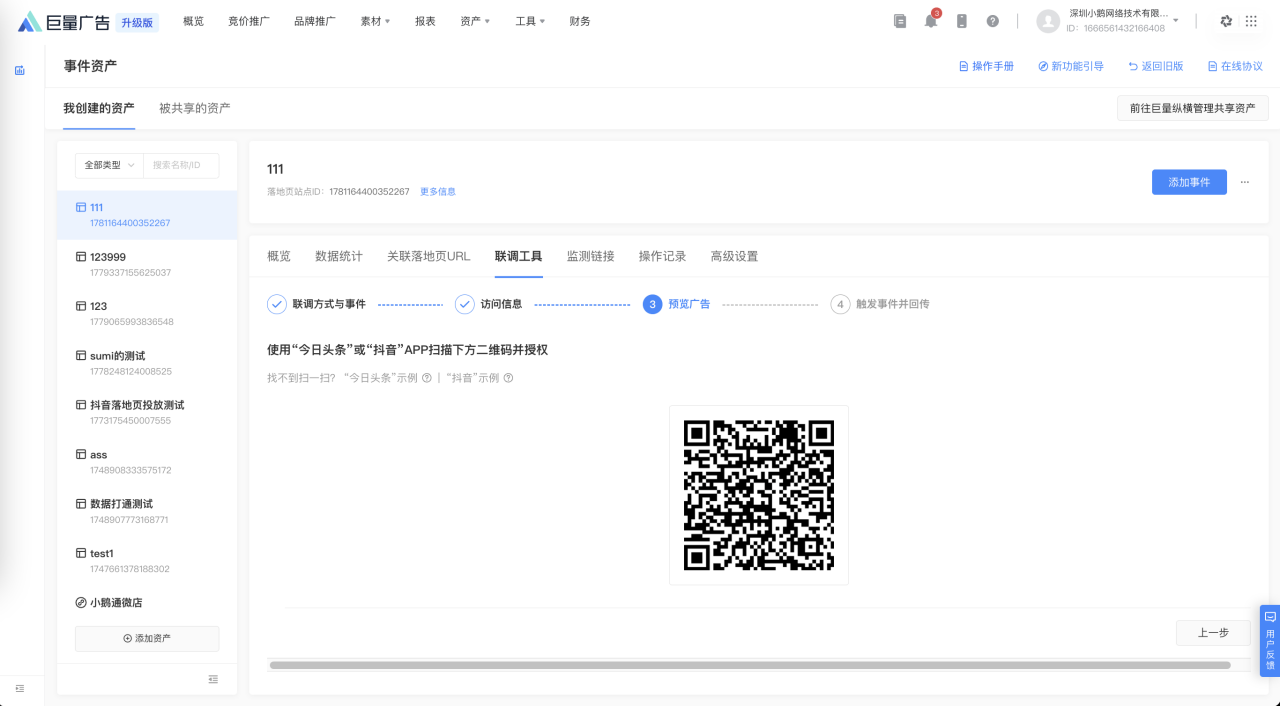Click 前往巨量纵横管理共享资产 button
This screenshot has height=706, width=1280.
(1192, 108)
